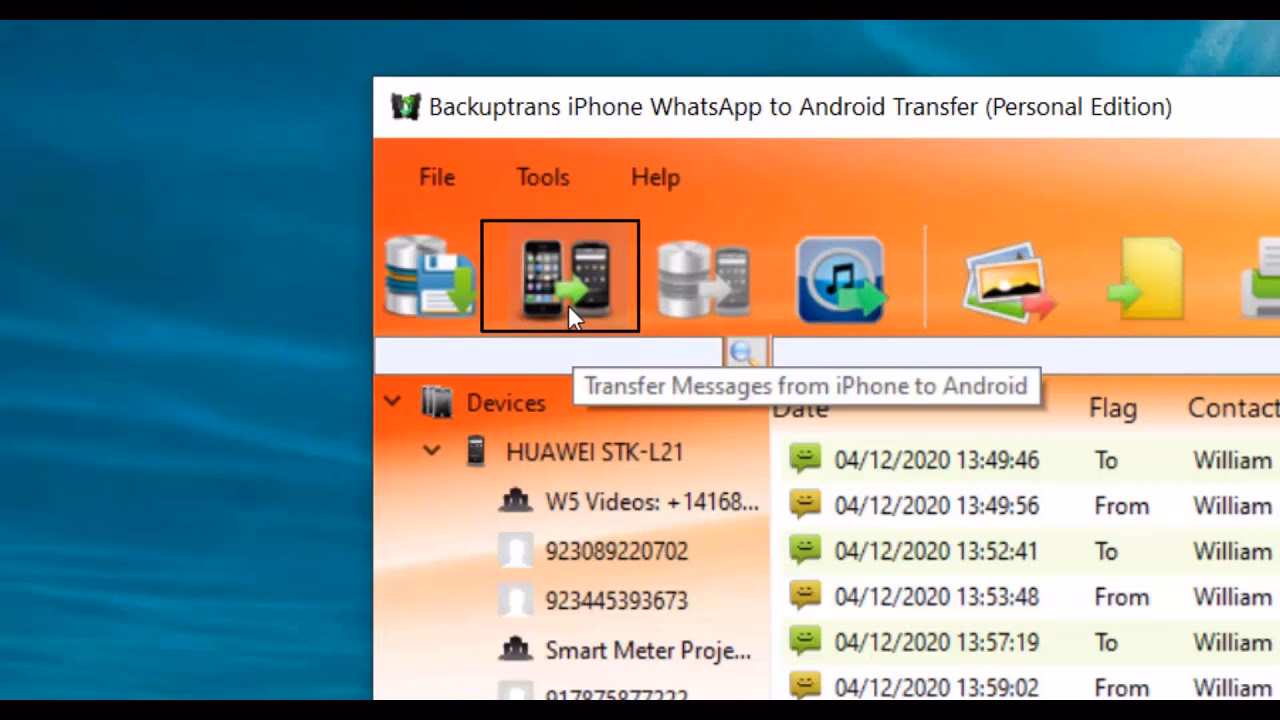
Task: Click the iTunes backup import toolbar icon
Action: [x=841, y=281]
